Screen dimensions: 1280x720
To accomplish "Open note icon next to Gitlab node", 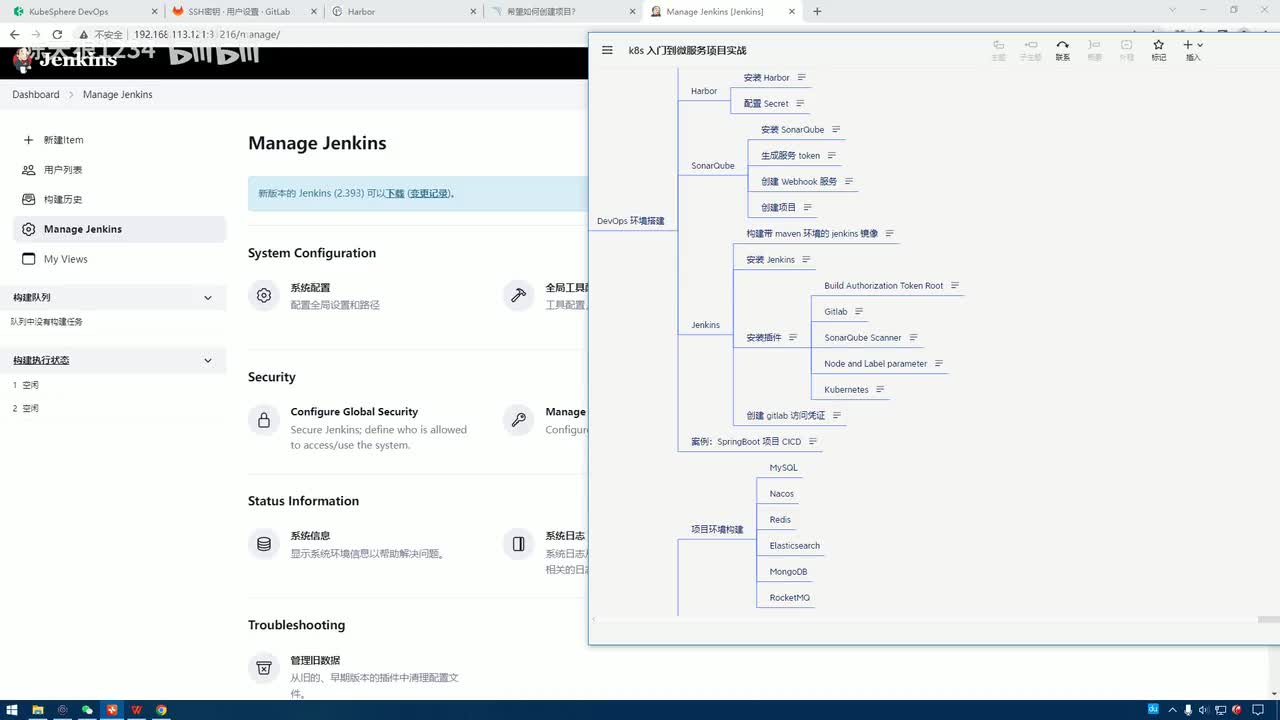I will pyautogui.click(x=858, y=311).
